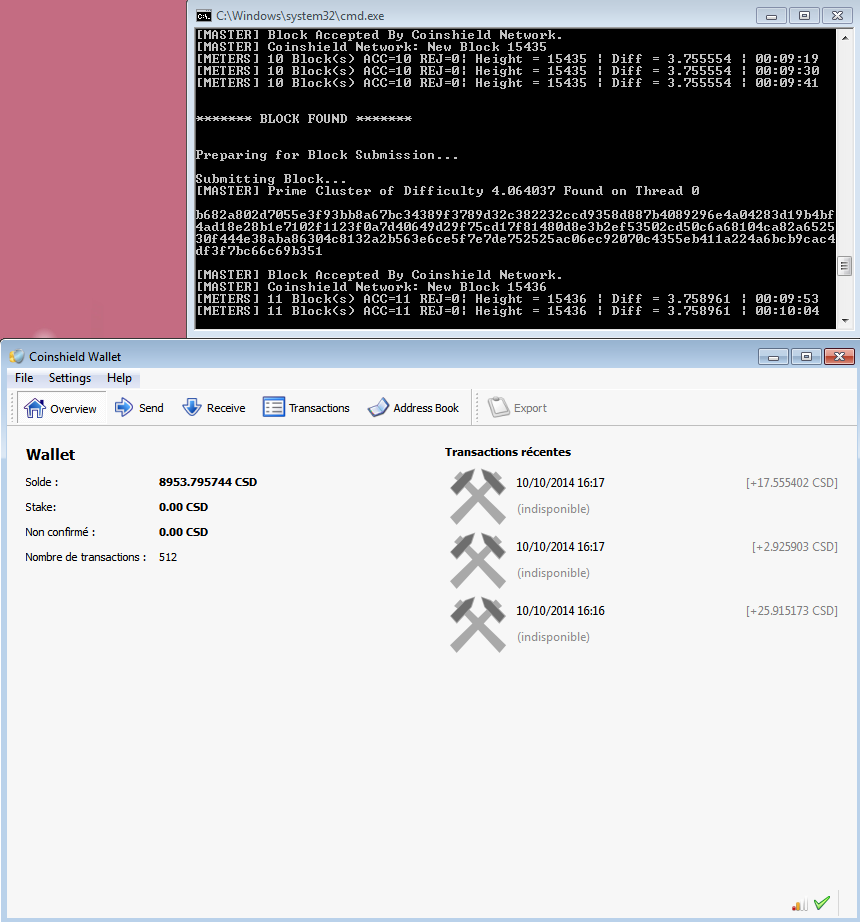Screen dimensions: 860x922
Task: Click date 10/10/2014 16:16 transaction
Action: 560,611
